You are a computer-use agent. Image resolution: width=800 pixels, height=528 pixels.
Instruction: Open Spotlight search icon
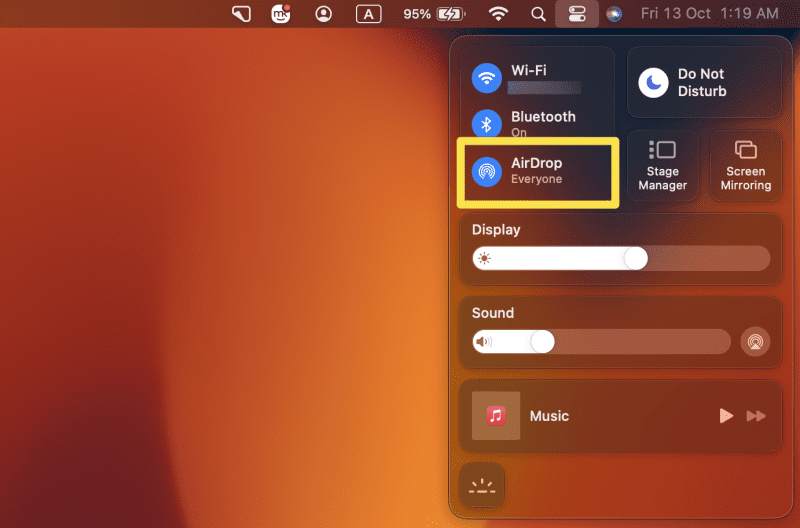coord(538,14)
